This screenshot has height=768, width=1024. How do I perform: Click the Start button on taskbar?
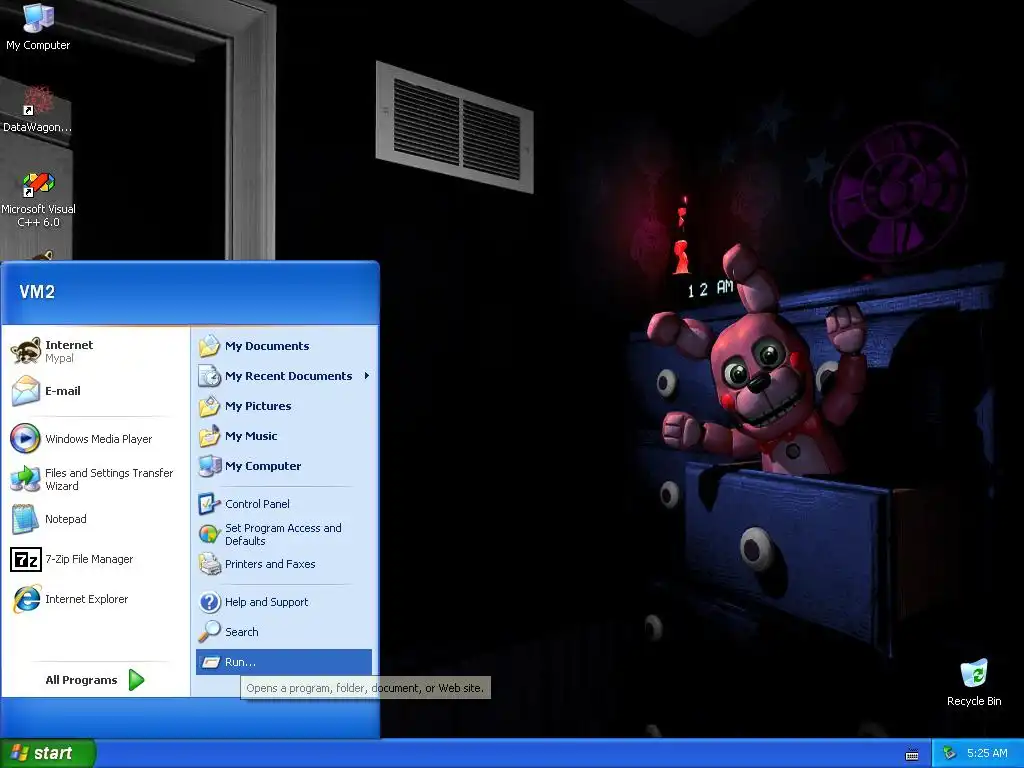48,753
